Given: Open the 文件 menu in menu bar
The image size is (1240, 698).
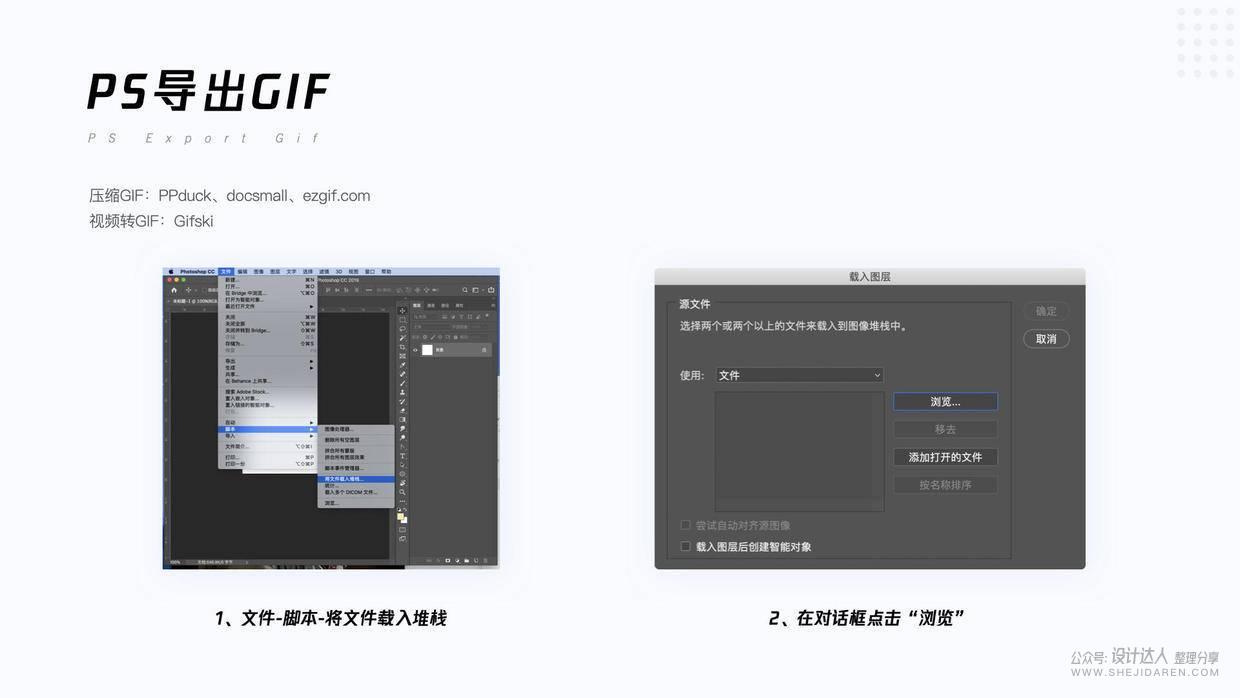Looking at the screenshot, I should click(x=226, y=271).
